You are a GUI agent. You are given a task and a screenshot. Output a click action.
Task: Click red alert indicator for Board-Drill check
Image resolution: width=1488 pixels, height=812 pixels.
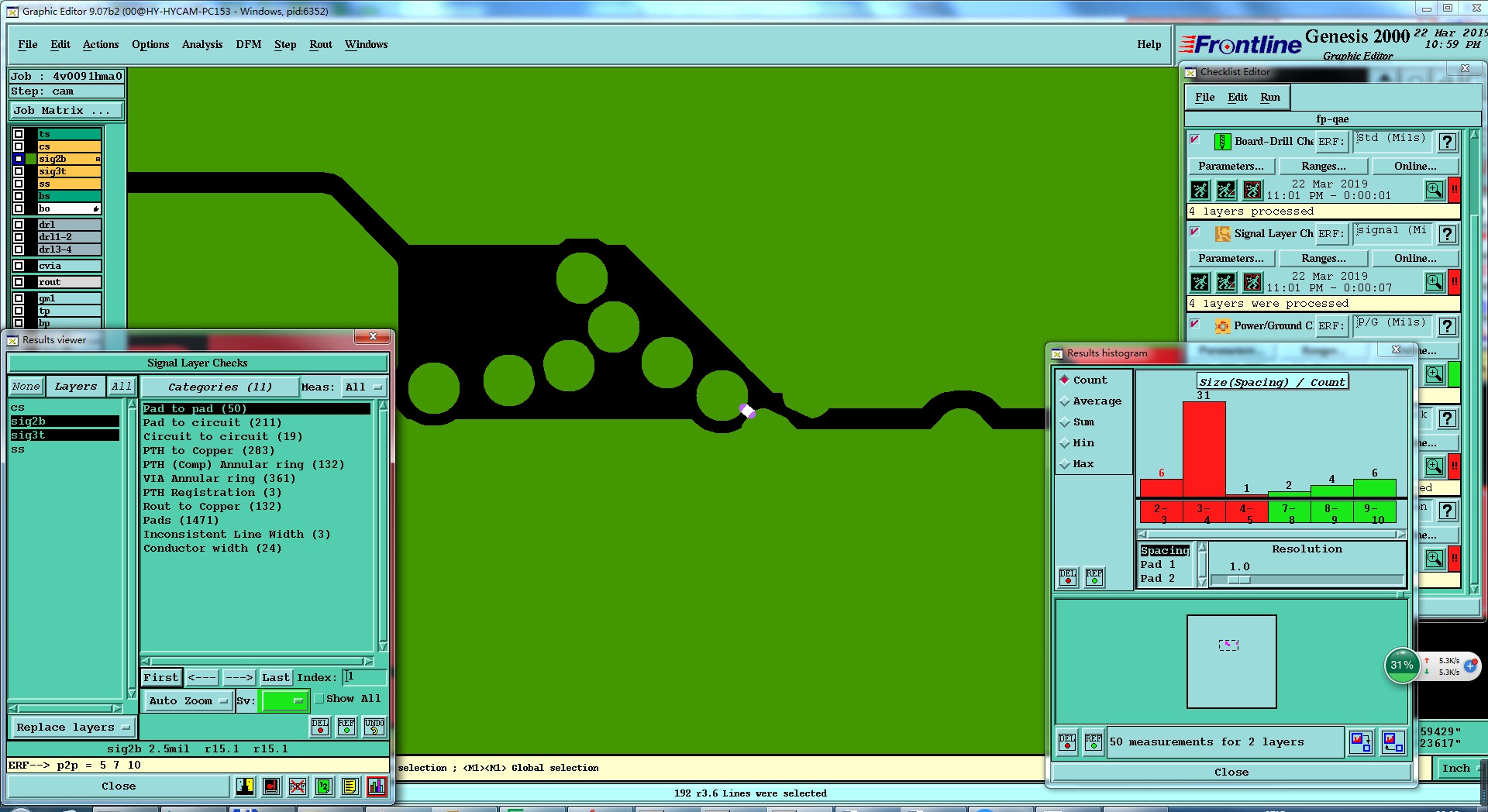(1455, 190)
